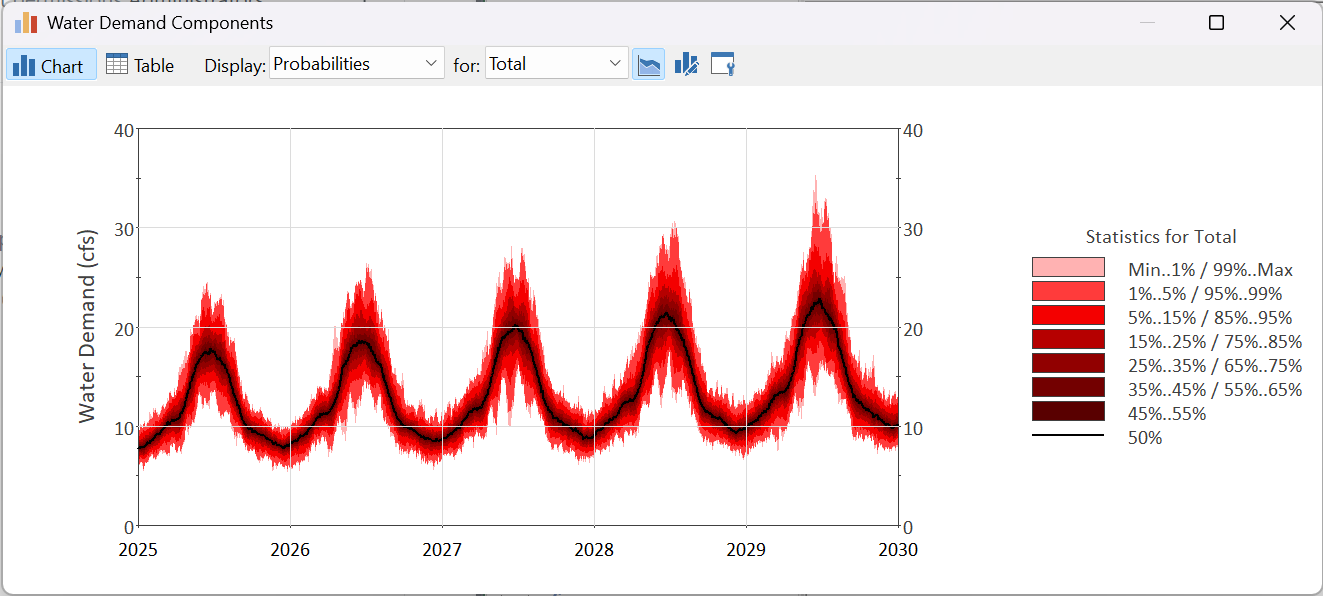This screenshot has height=596, width=1323.
Task: Maximize the Water Demand Components window
Action: (x=1216, y=23)
